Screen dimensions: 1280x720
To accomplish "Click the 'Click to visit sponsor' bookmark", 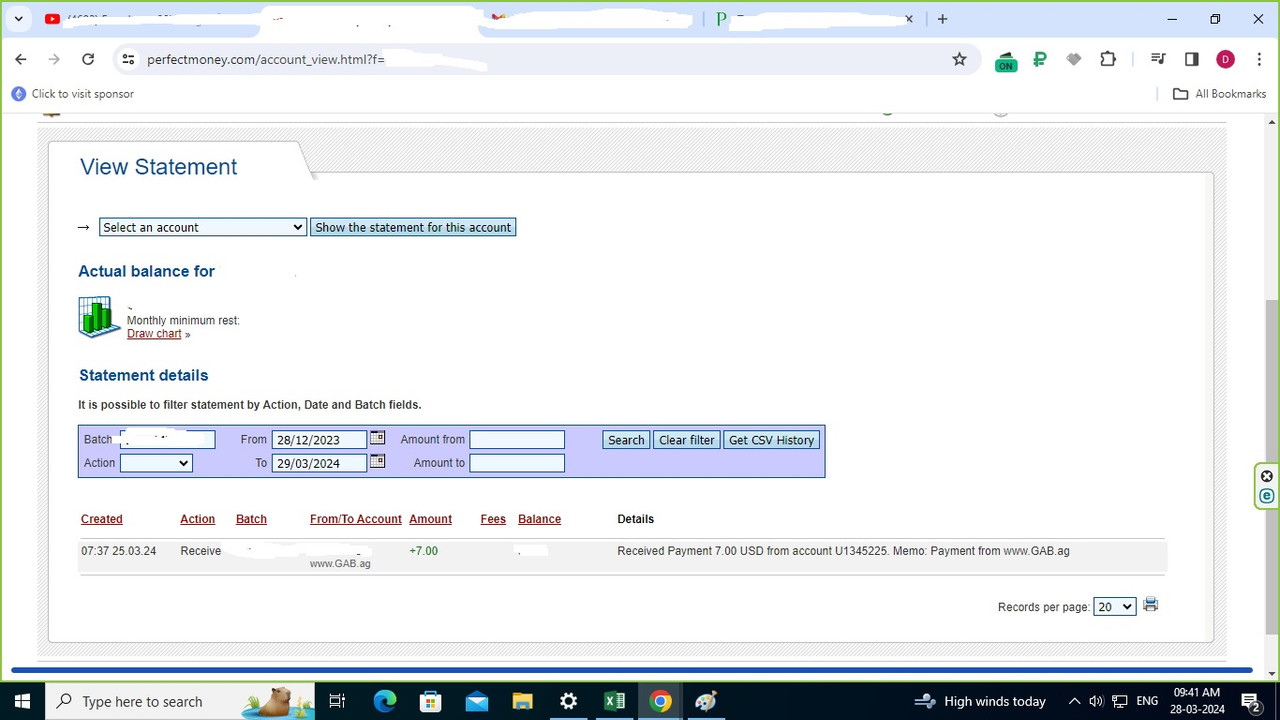I will 72,94.
